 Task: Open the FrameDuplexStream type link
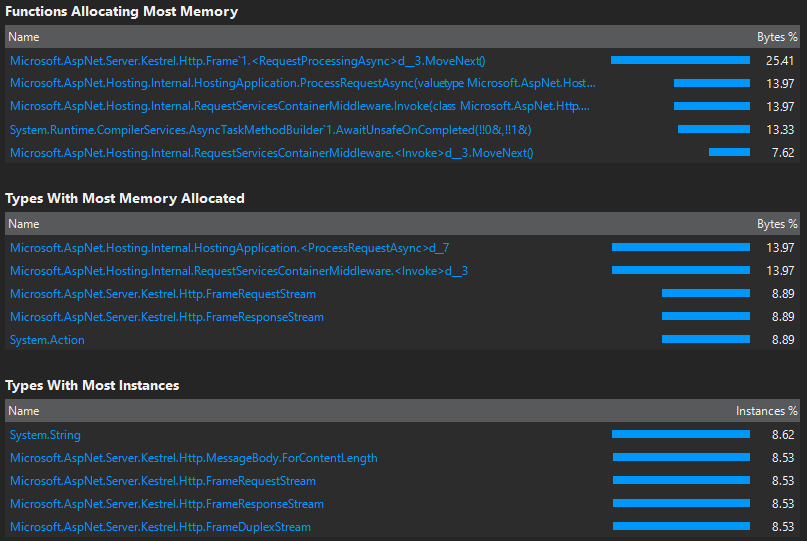tap(160, 527)
